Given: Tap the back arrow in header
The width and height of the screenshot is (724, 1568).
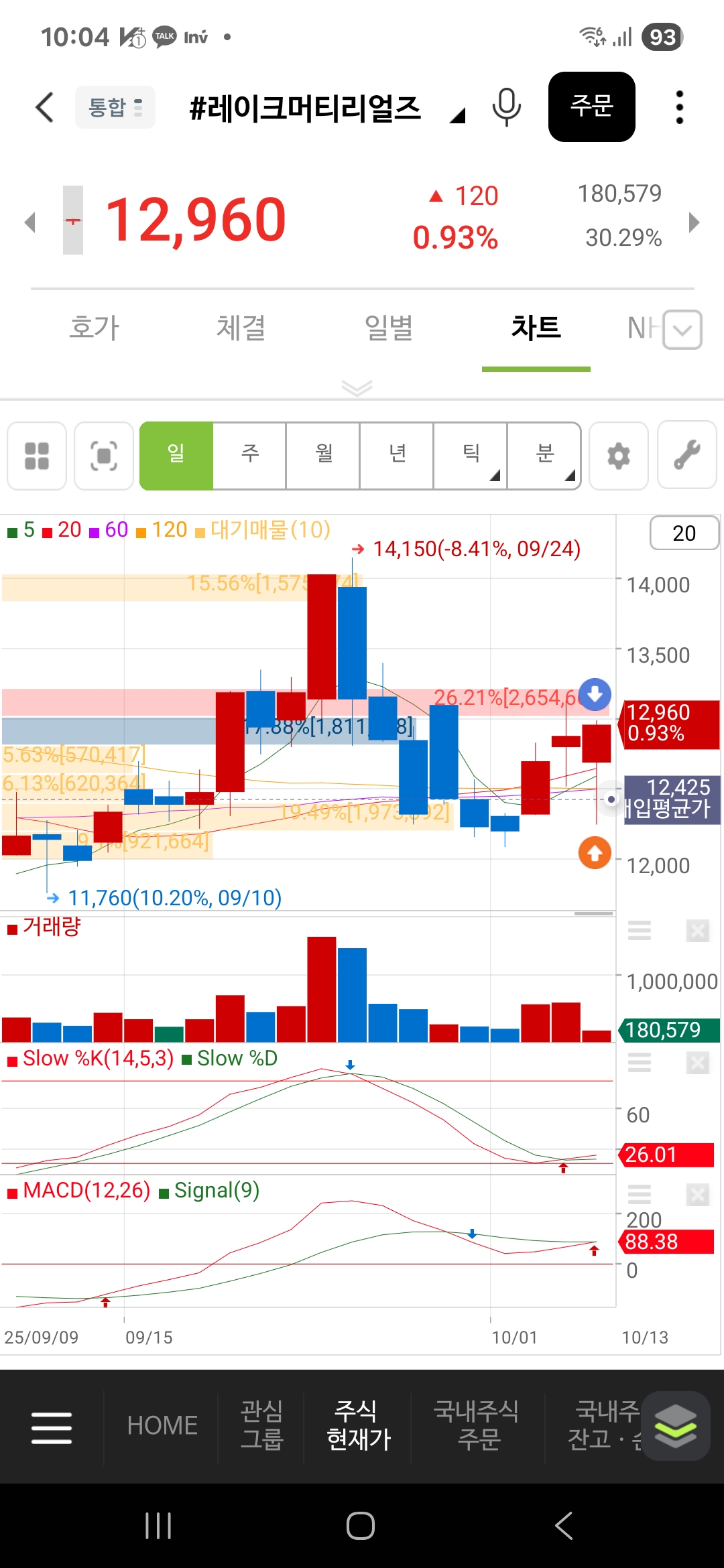Looking at the screenshot, I should (x=44, y=107).
